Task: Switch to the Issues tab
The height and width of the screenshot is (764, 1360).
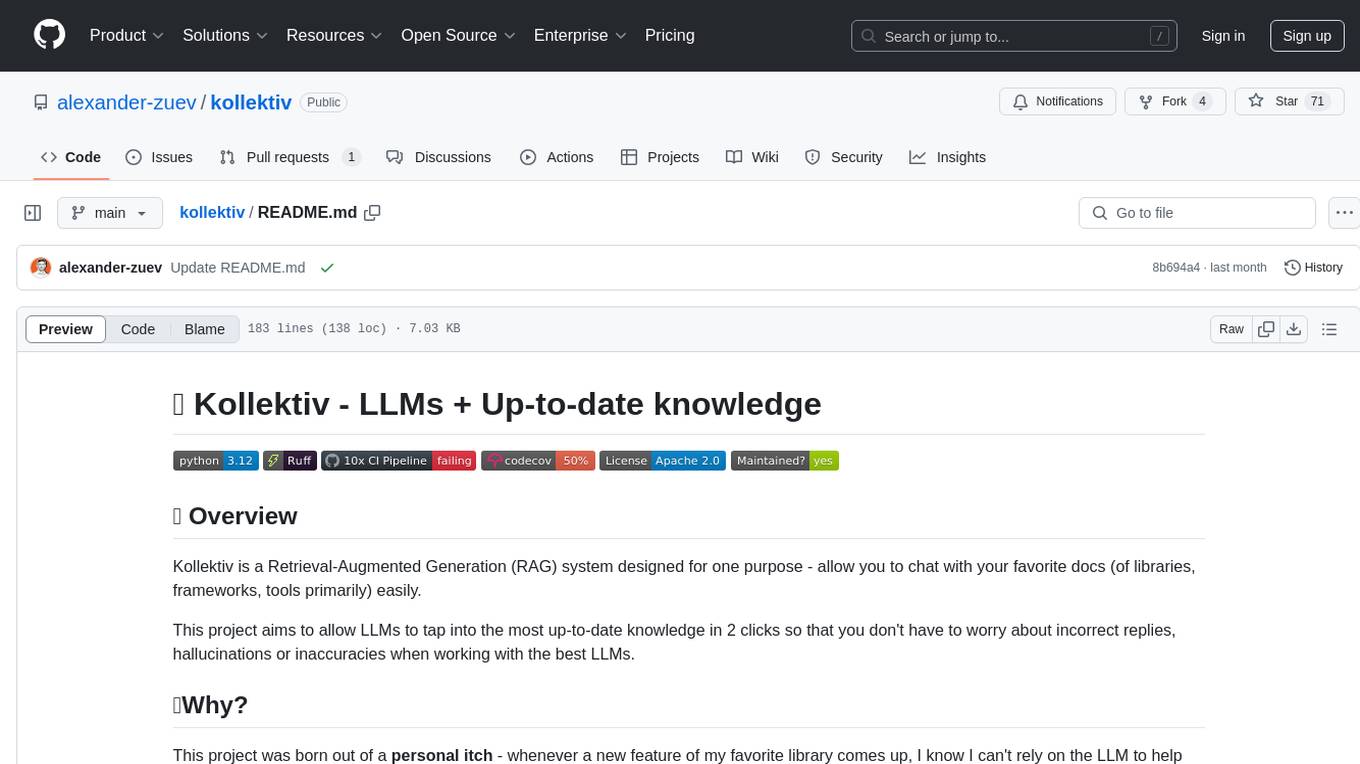Action: tap(159, 157)
